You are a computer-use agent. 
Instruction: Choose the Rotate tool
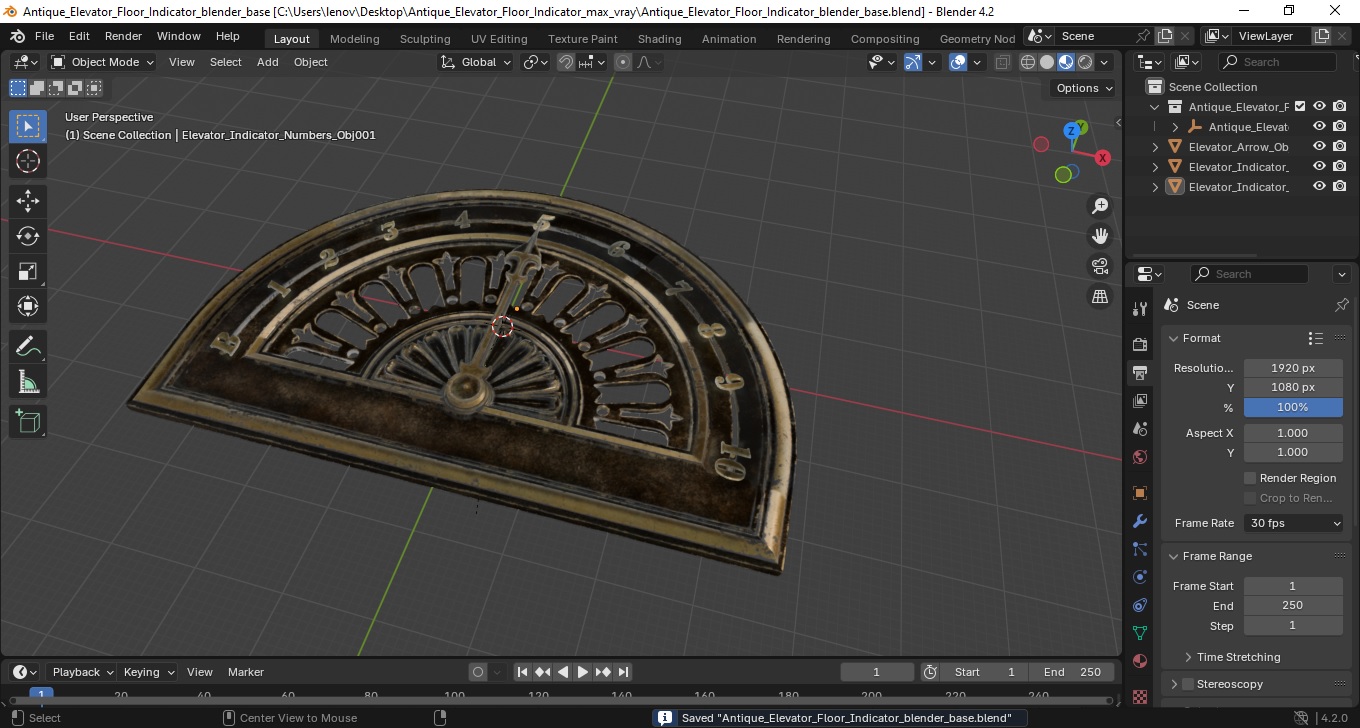click(28, 236)
